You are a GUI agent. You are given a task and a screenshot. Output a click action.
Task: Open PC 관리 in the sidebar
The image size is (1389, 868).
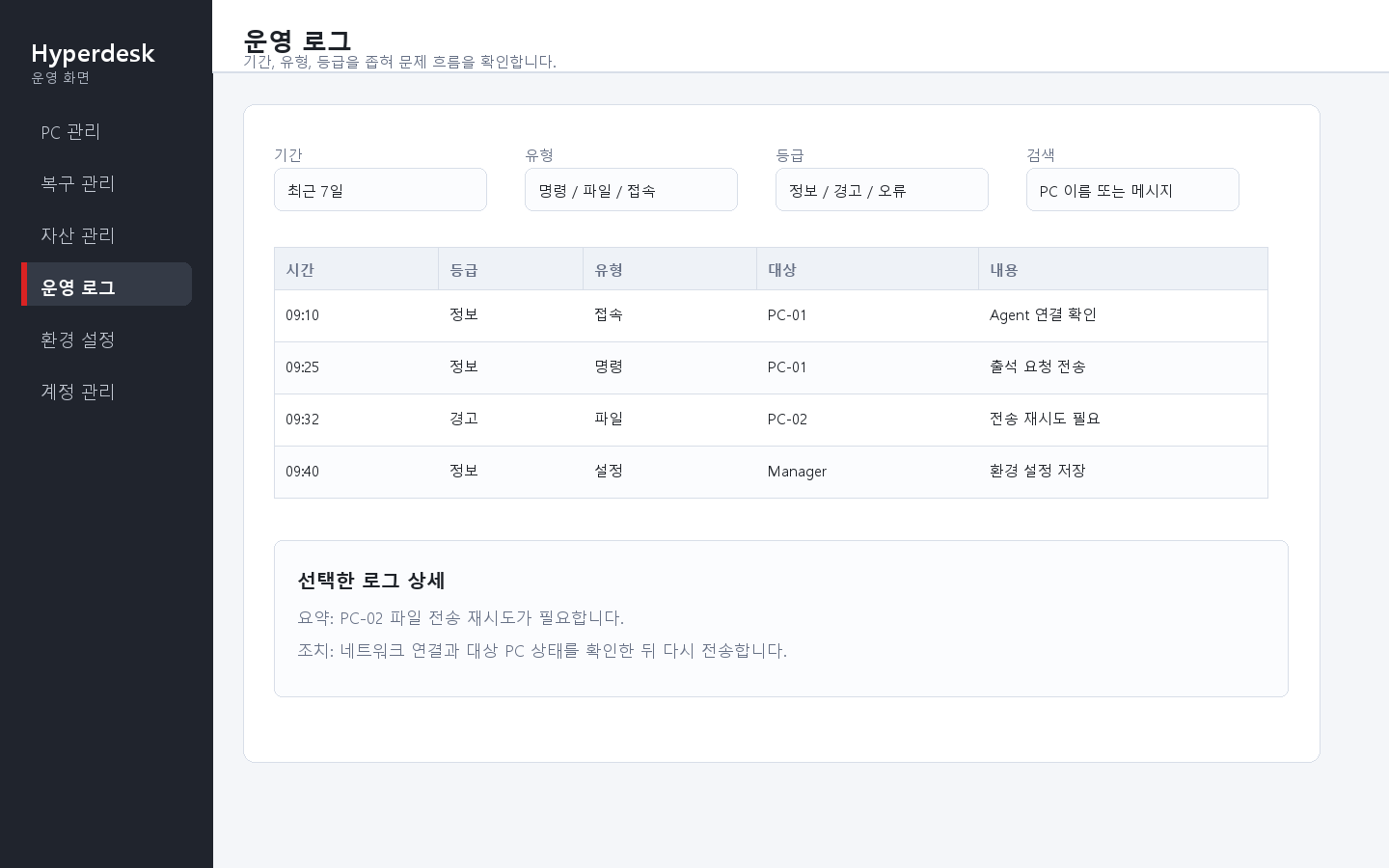(x=106, y=132)
